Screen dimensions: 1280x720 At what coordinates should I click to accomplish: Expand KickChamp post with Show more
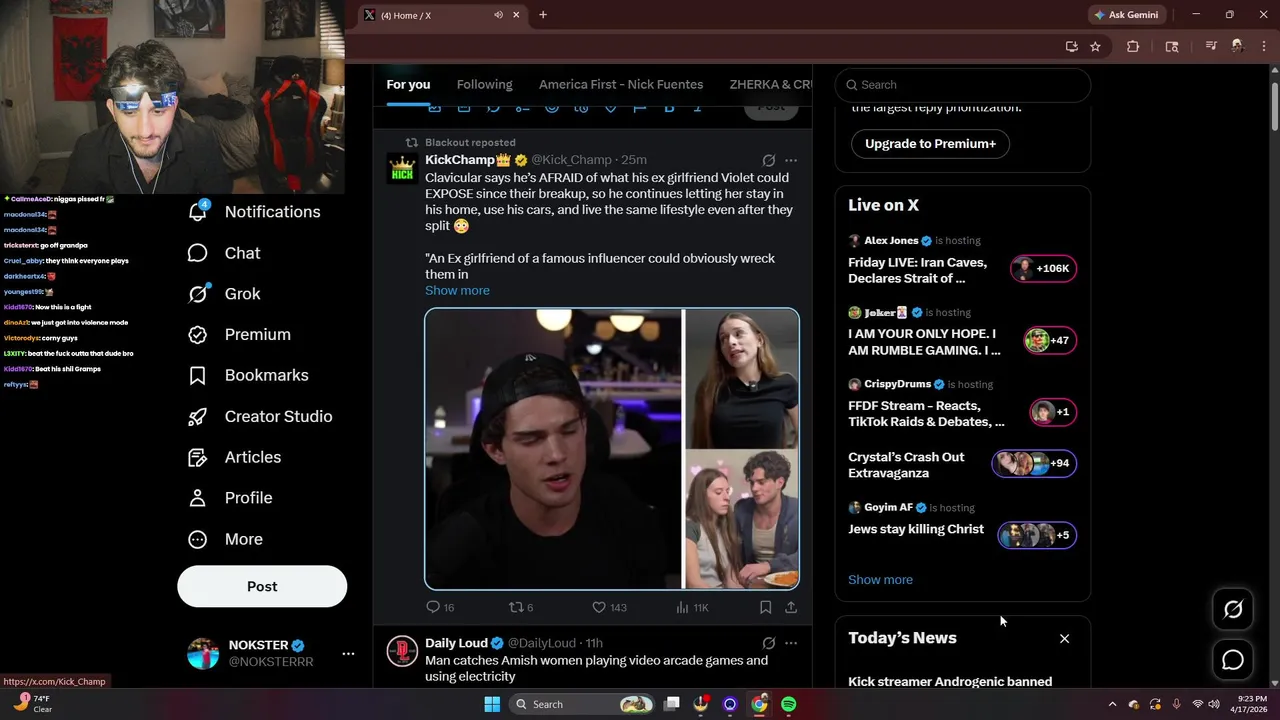pyautogui.click(x=457, y=291)
